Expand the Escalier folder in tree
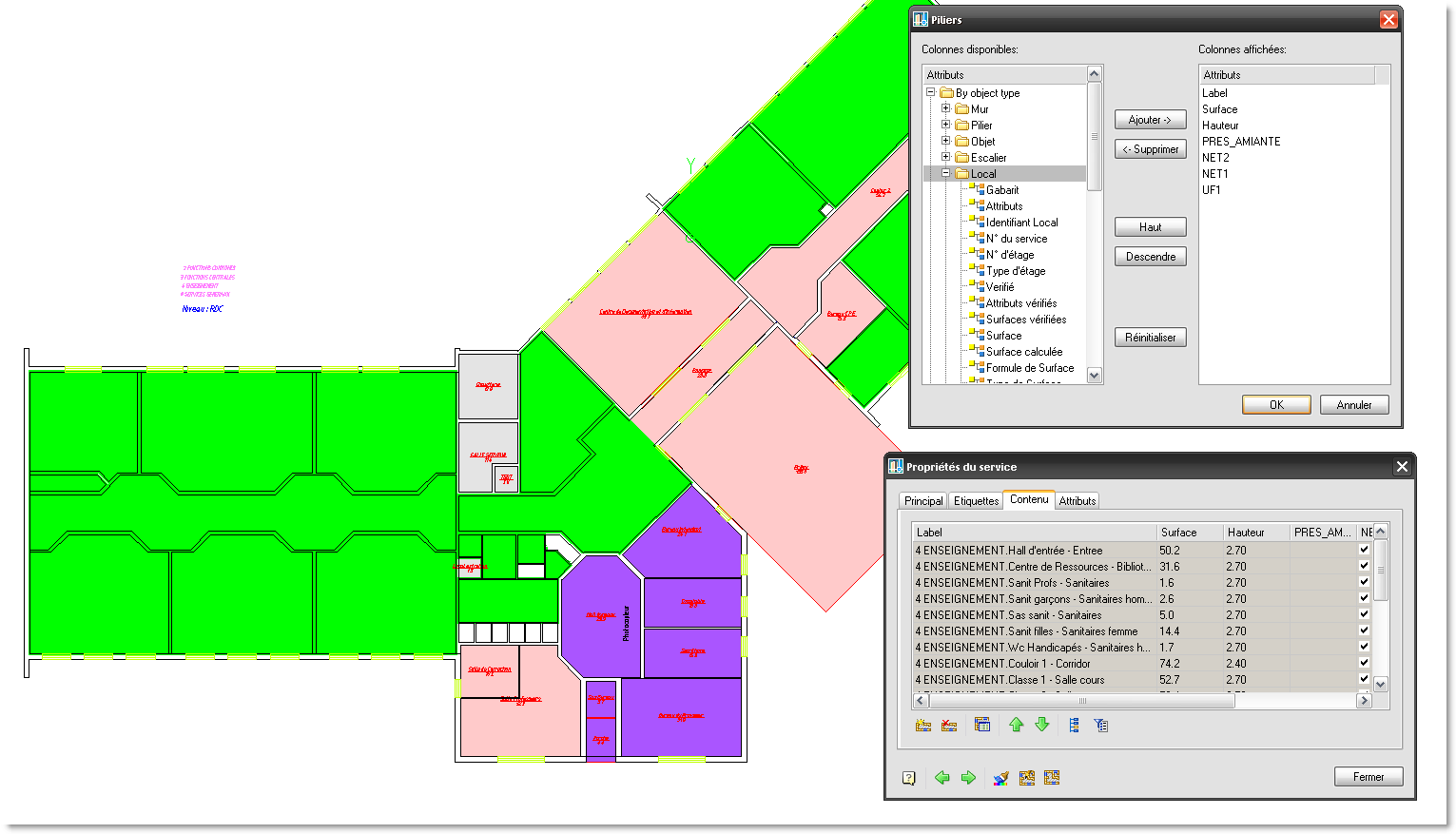1456x834 pixels. coord(946,157)
